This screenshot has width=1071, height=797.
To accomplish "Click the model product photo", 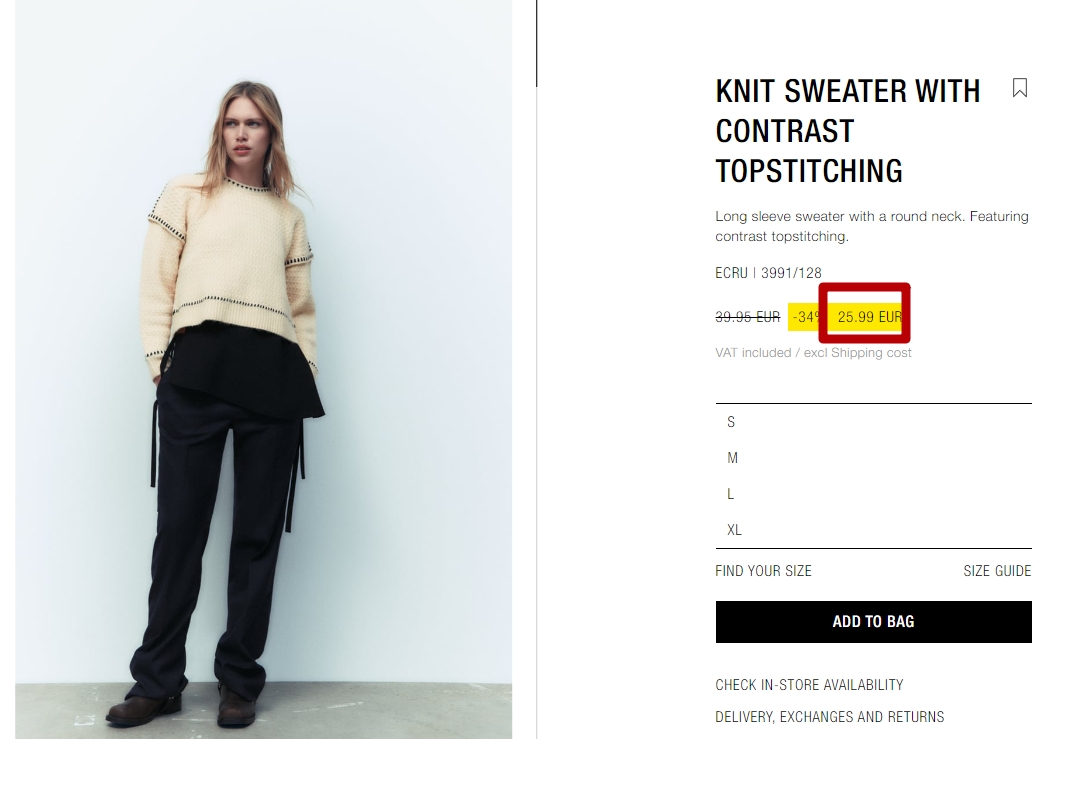I will pos(264,369).
